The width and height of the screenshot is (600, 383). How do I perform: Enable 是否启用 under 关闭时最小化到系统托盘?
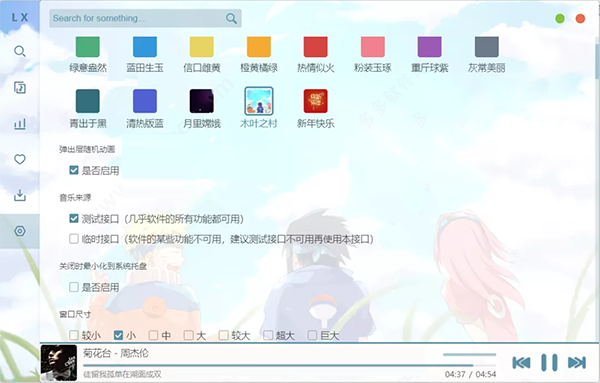point(74,287)
